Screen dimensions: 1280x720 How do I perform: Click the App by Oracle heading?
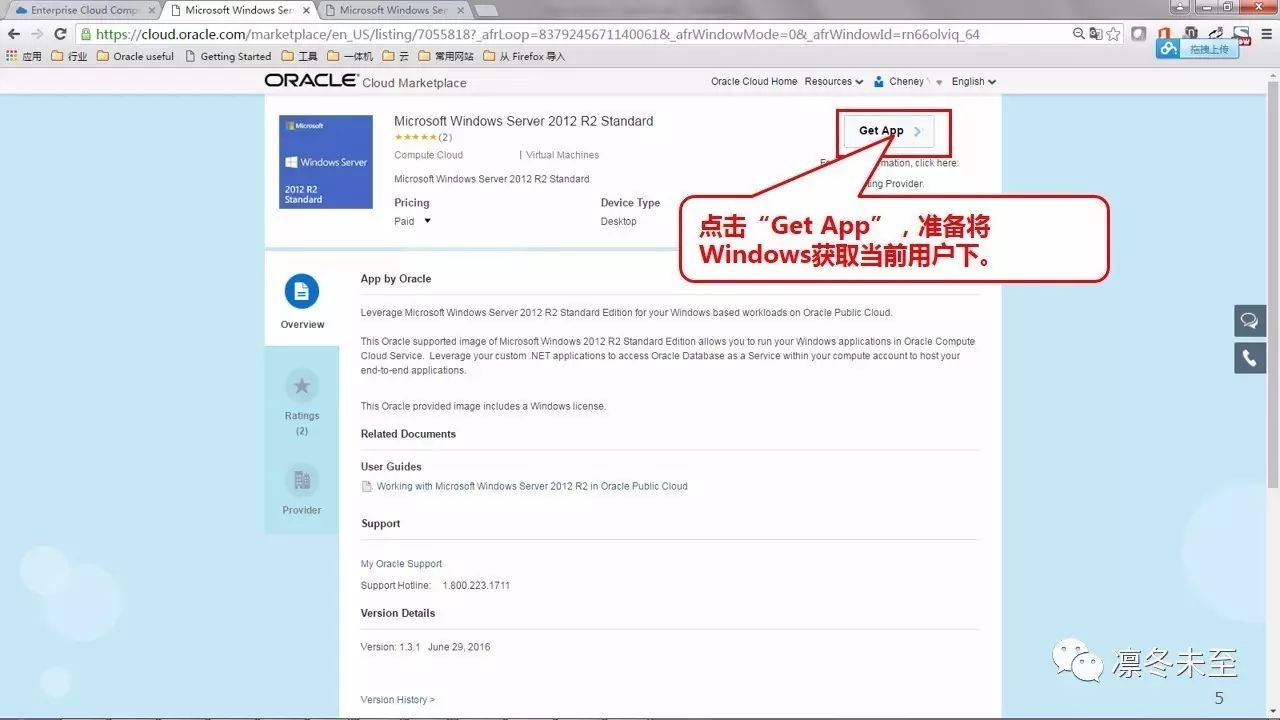[x=396, y=279]
